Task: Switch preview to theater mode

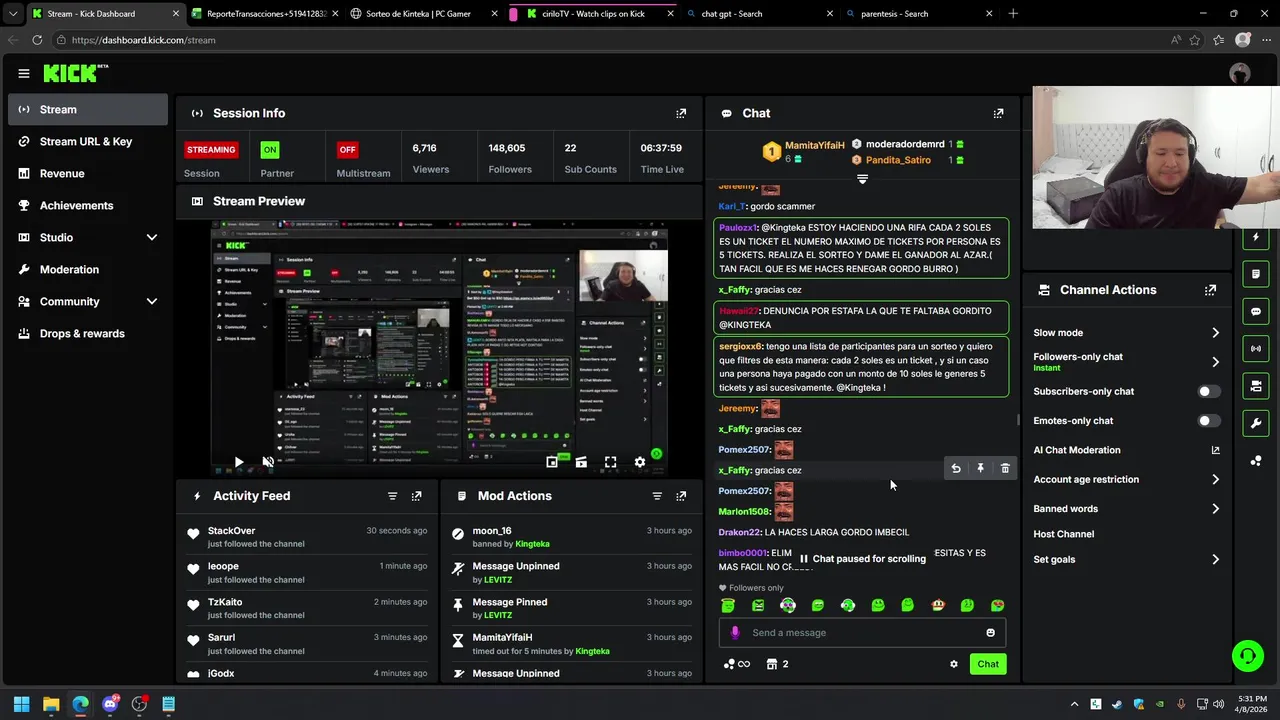Action: (x=581, y=462)
